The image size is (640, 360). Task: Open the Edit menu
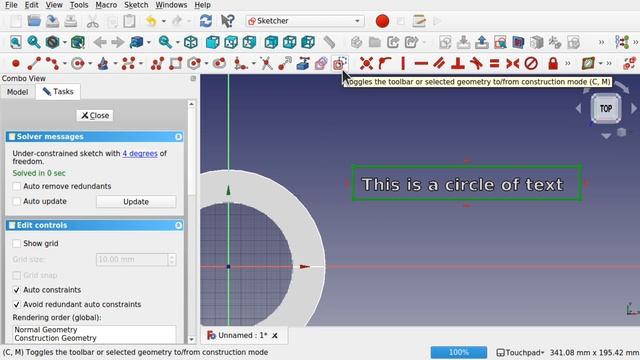[x=31, y=5]
